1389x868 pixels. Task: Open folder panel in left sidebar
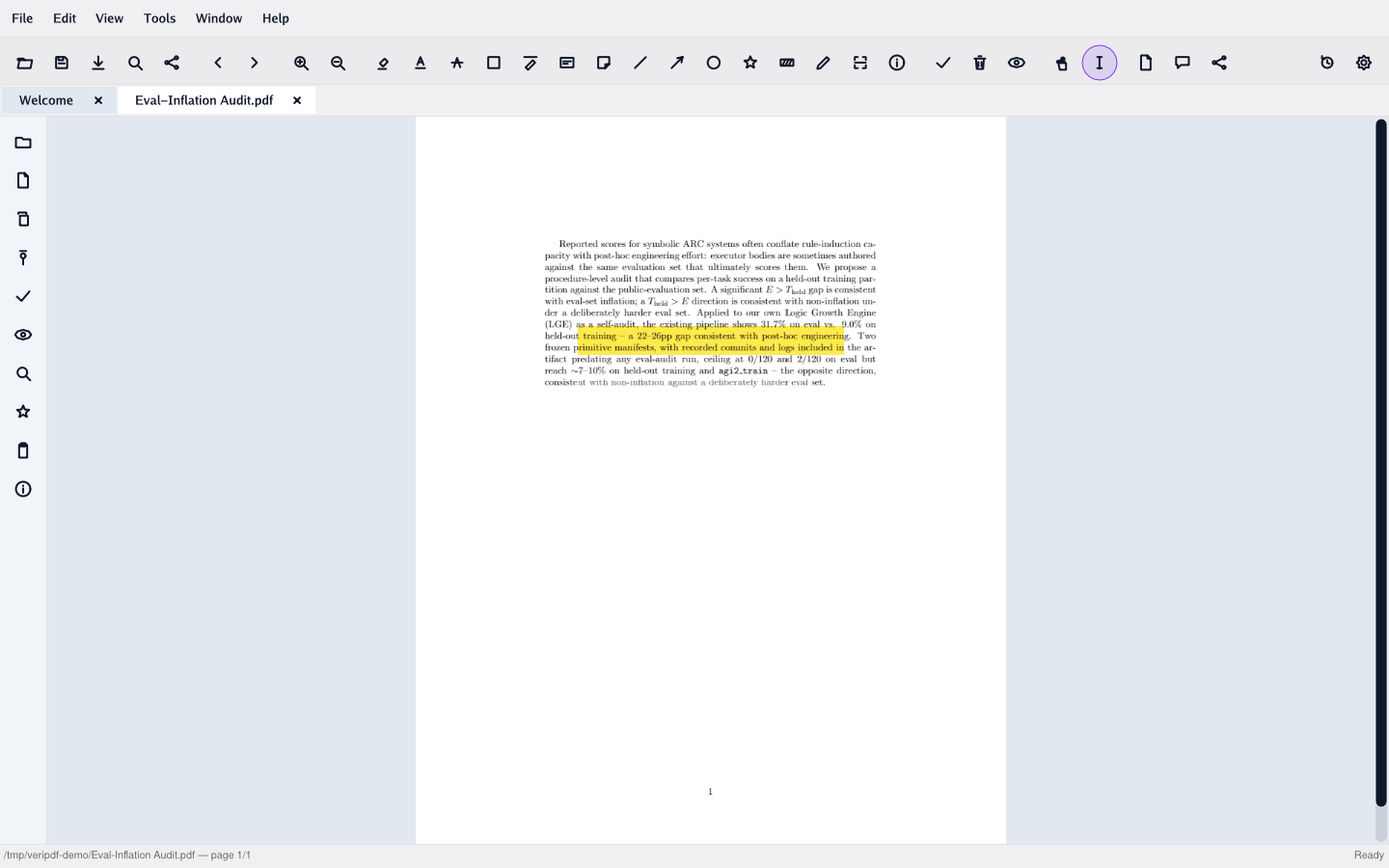pyautogui.click(x=23, y=143)
